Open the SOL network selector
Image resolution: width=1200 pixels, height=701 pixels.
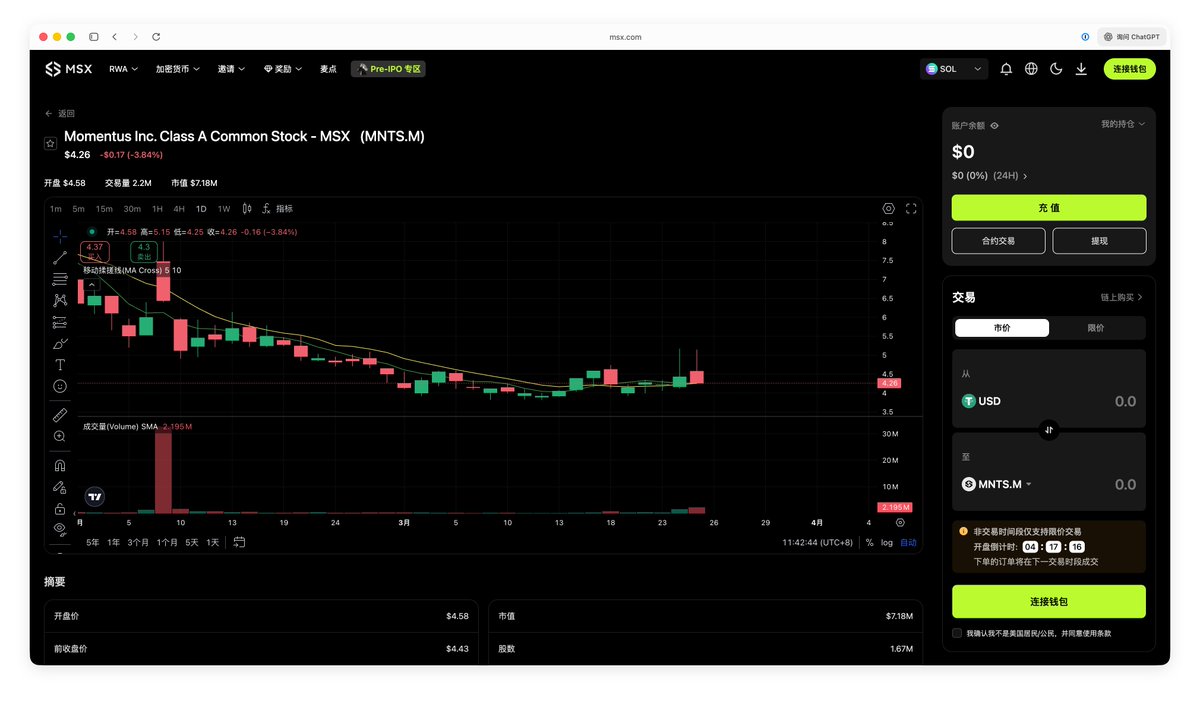(954, 69)
